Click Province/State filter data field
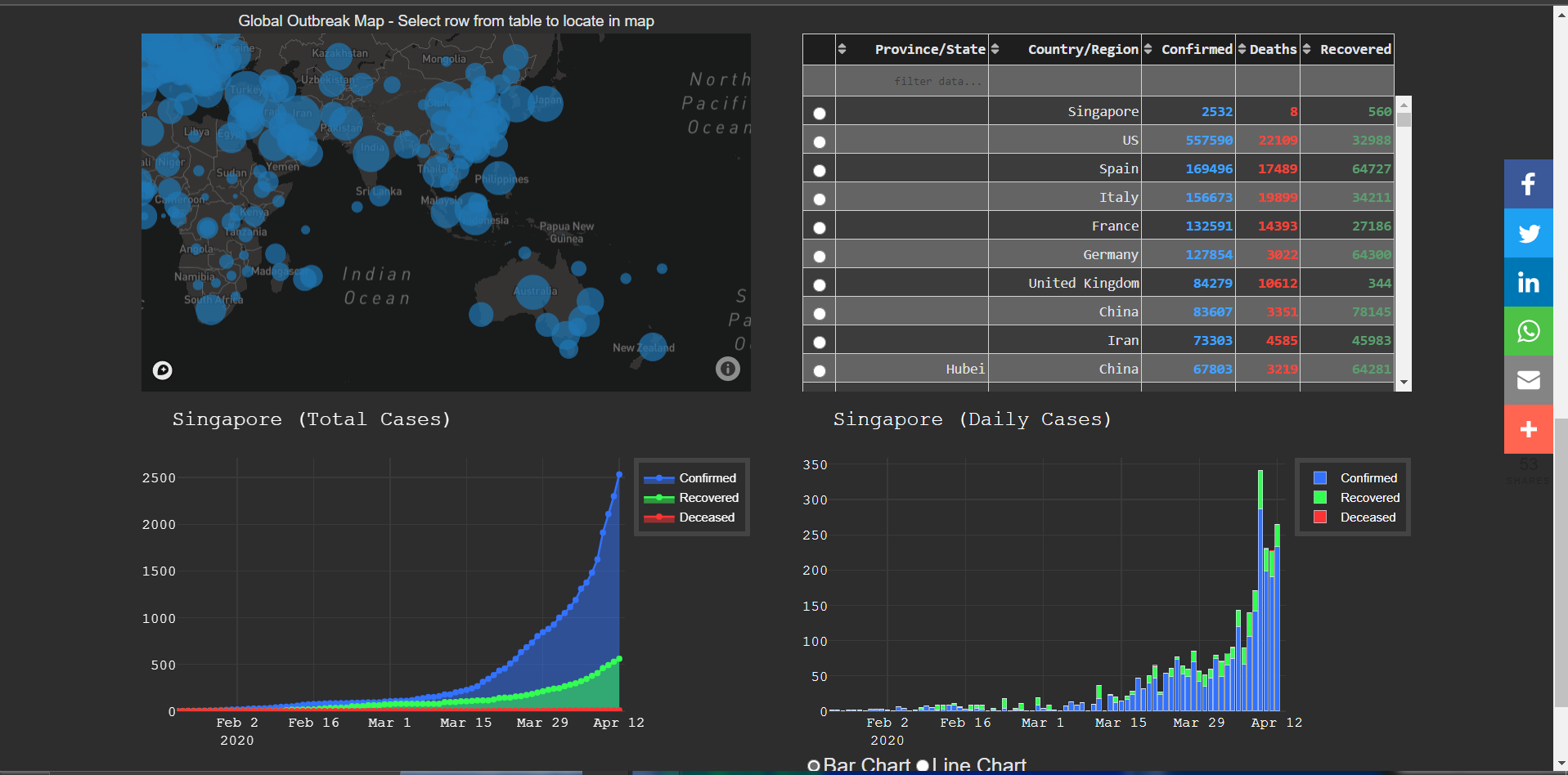This screenshot has width=1568, height=775. [x=911, y=81]
